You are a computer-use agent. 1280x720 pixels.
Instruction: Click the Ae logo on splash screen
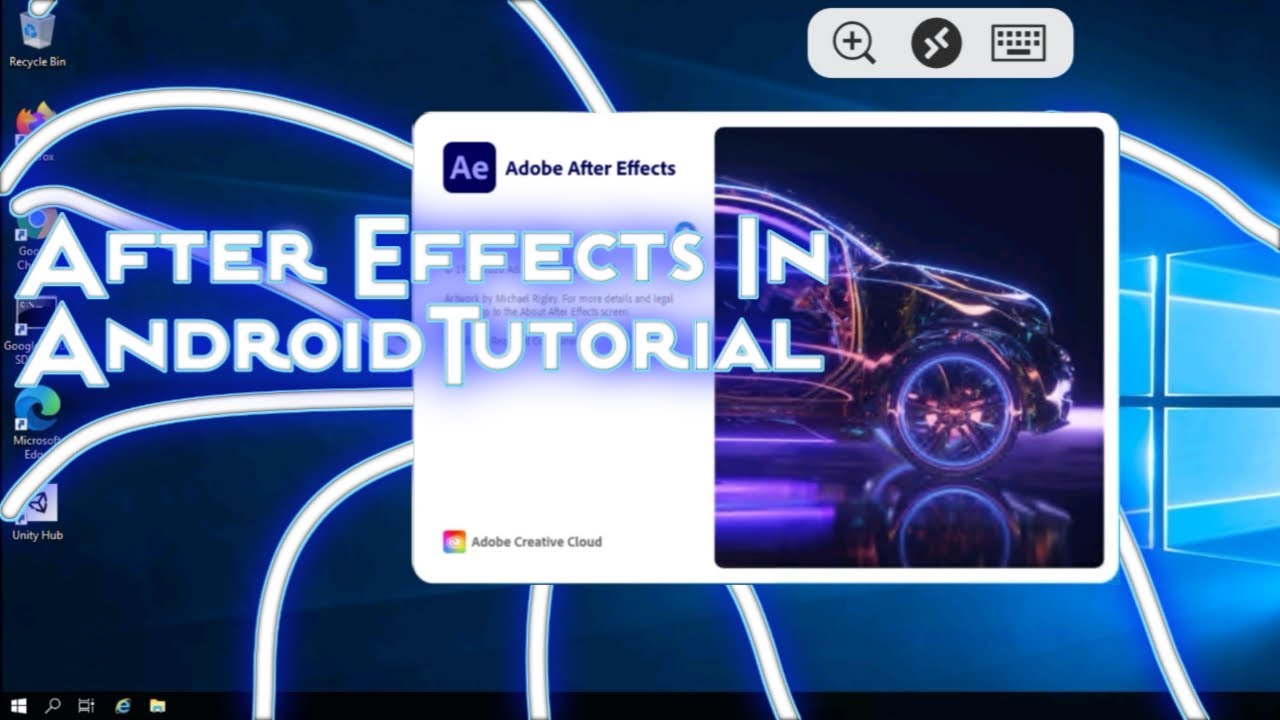[x=469, y=168]
